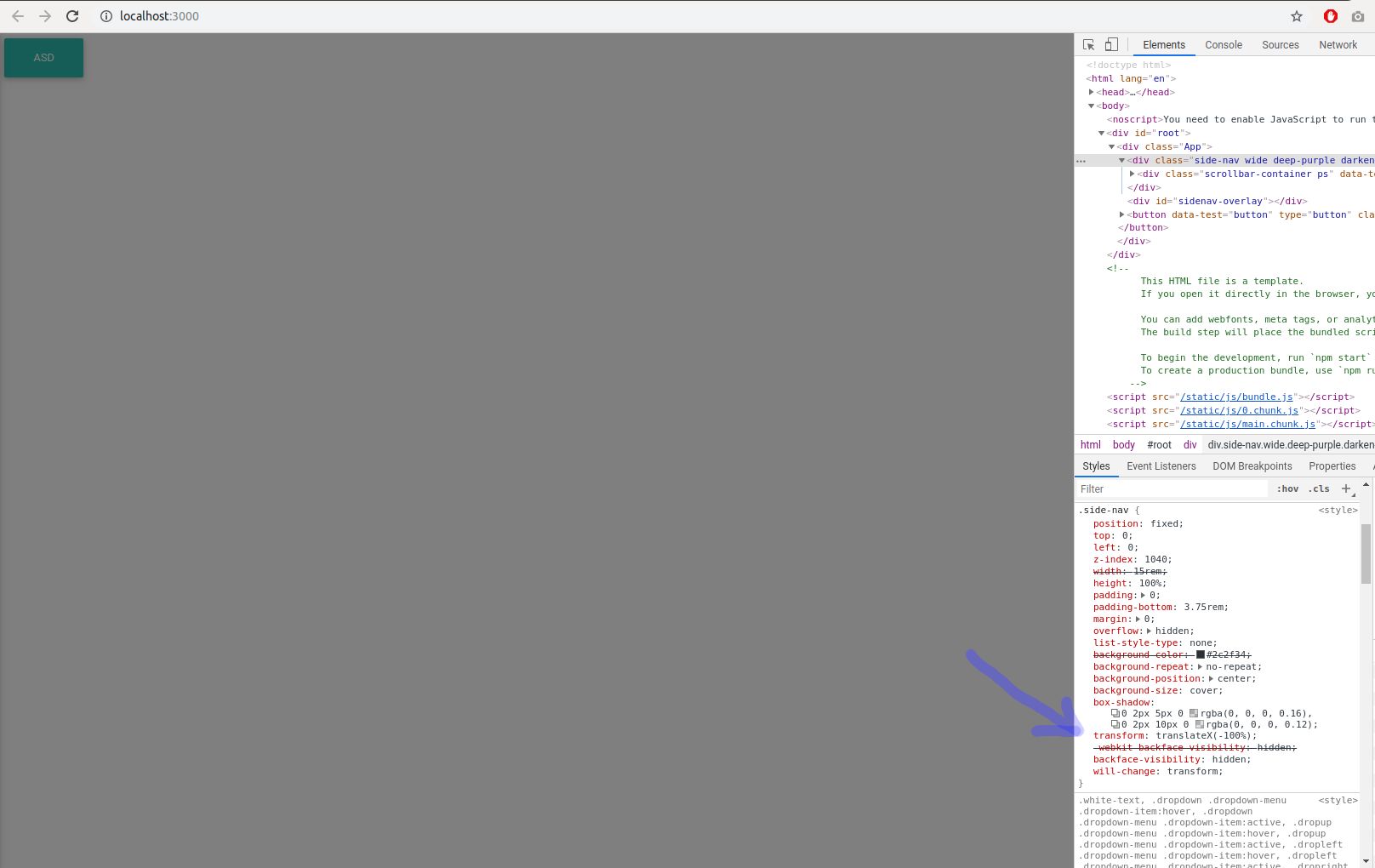Screen dimensions: 1375x868
Task: Click the transform: translateX(-100%) declaration
Action: coord(1175,735)
